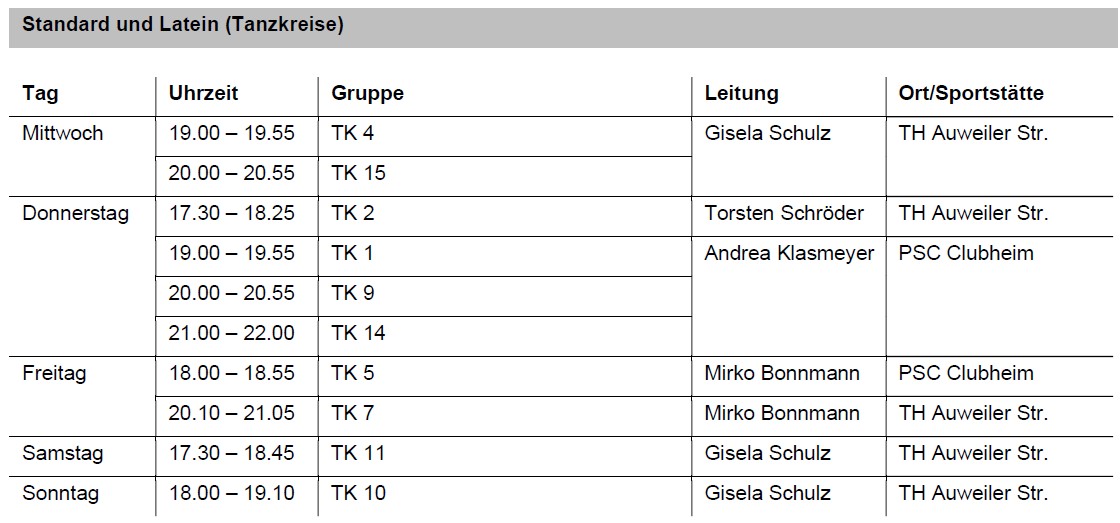Select Mirko Bonnmann in the TK 5 row
Image resolution: width=1120 pixels, height=523 pixels.
pyautogui.click(x=782, y=373)
